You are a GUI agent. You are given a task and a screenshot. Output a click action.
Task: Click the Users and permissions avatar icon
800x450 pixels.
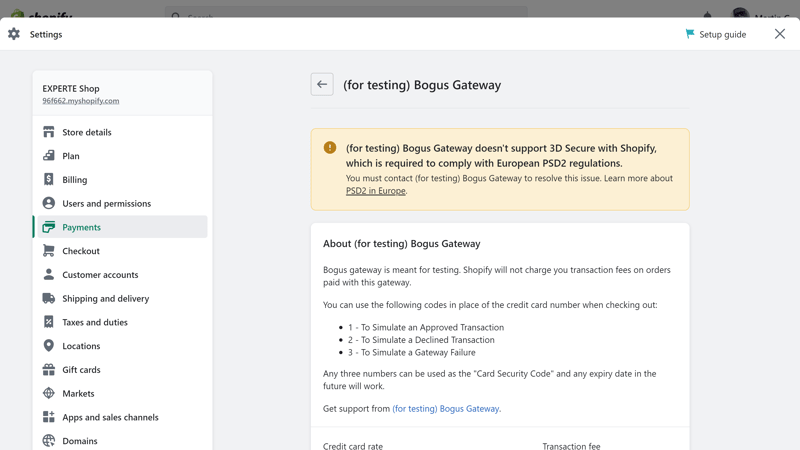(48, 203)
